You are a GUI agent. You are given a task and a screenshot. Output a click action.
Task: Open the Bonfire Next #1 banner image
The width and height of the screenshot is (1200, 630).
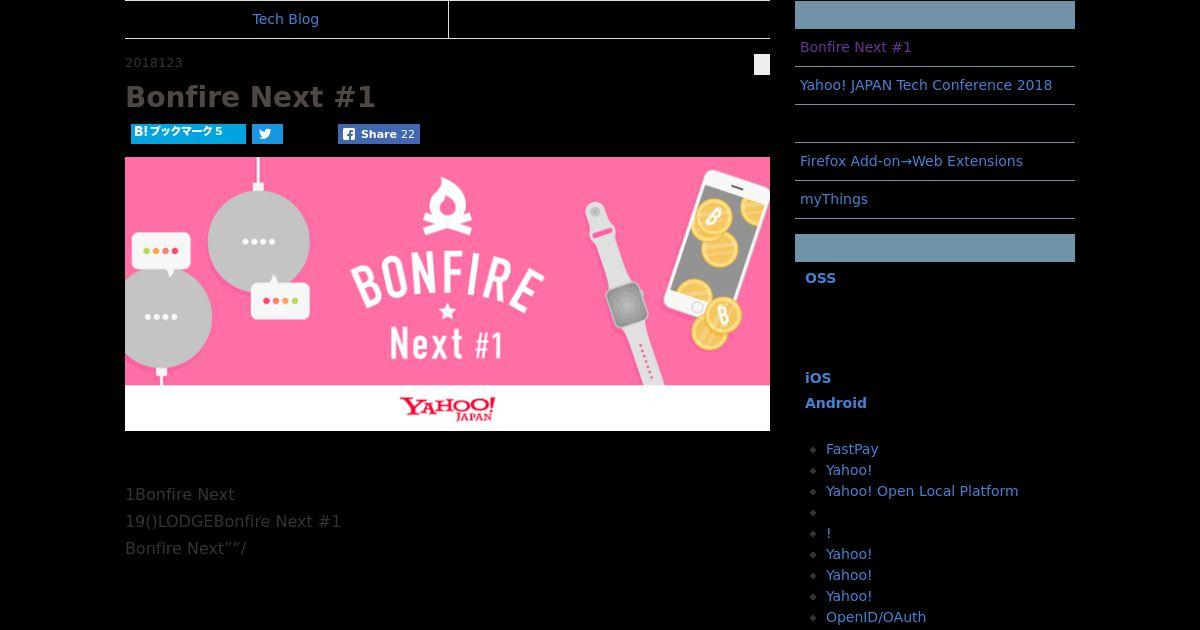click(447, 294)
